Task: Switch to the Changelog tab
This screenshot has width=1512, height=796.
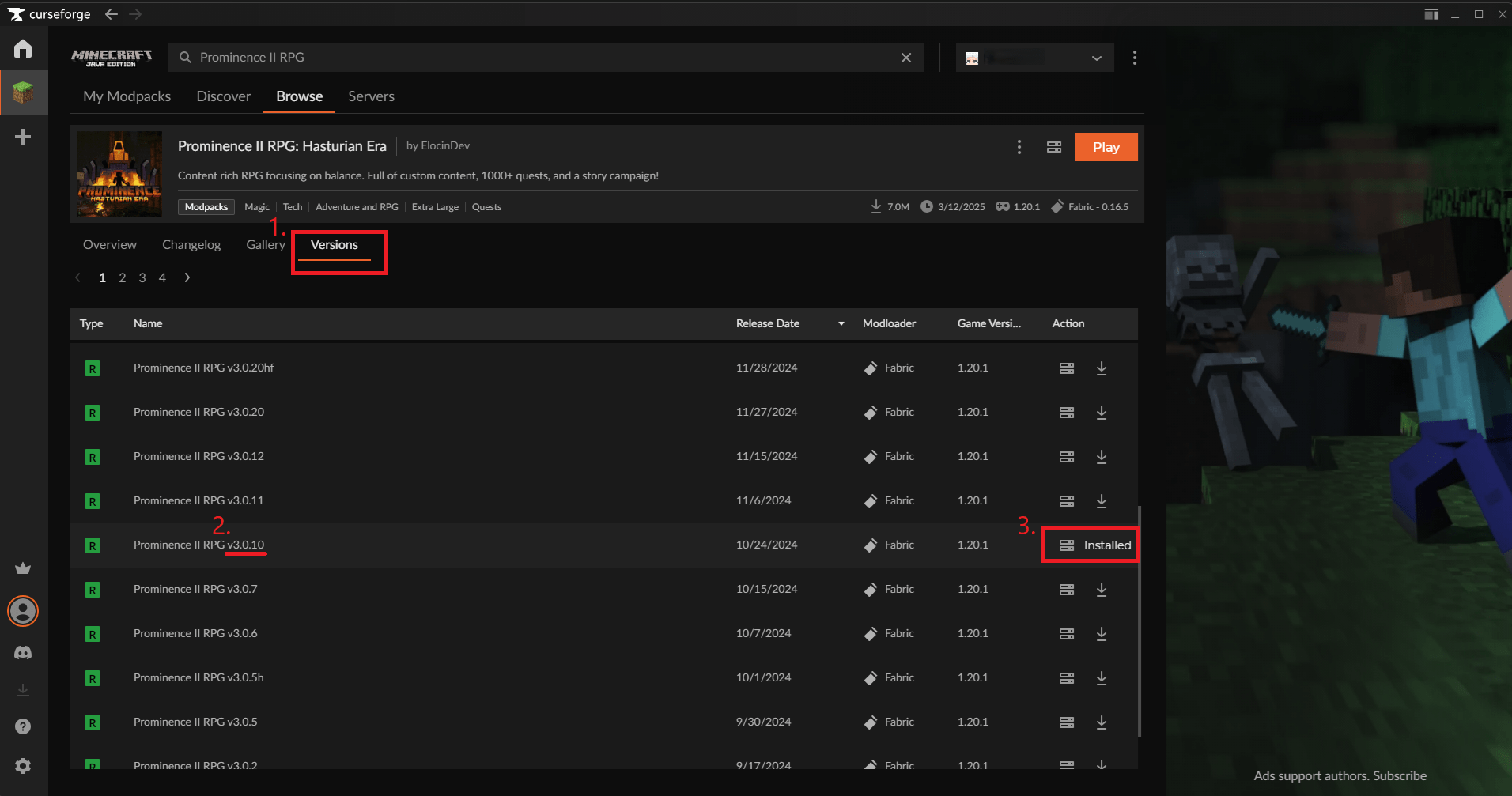Action: click(x=191, y=245)
